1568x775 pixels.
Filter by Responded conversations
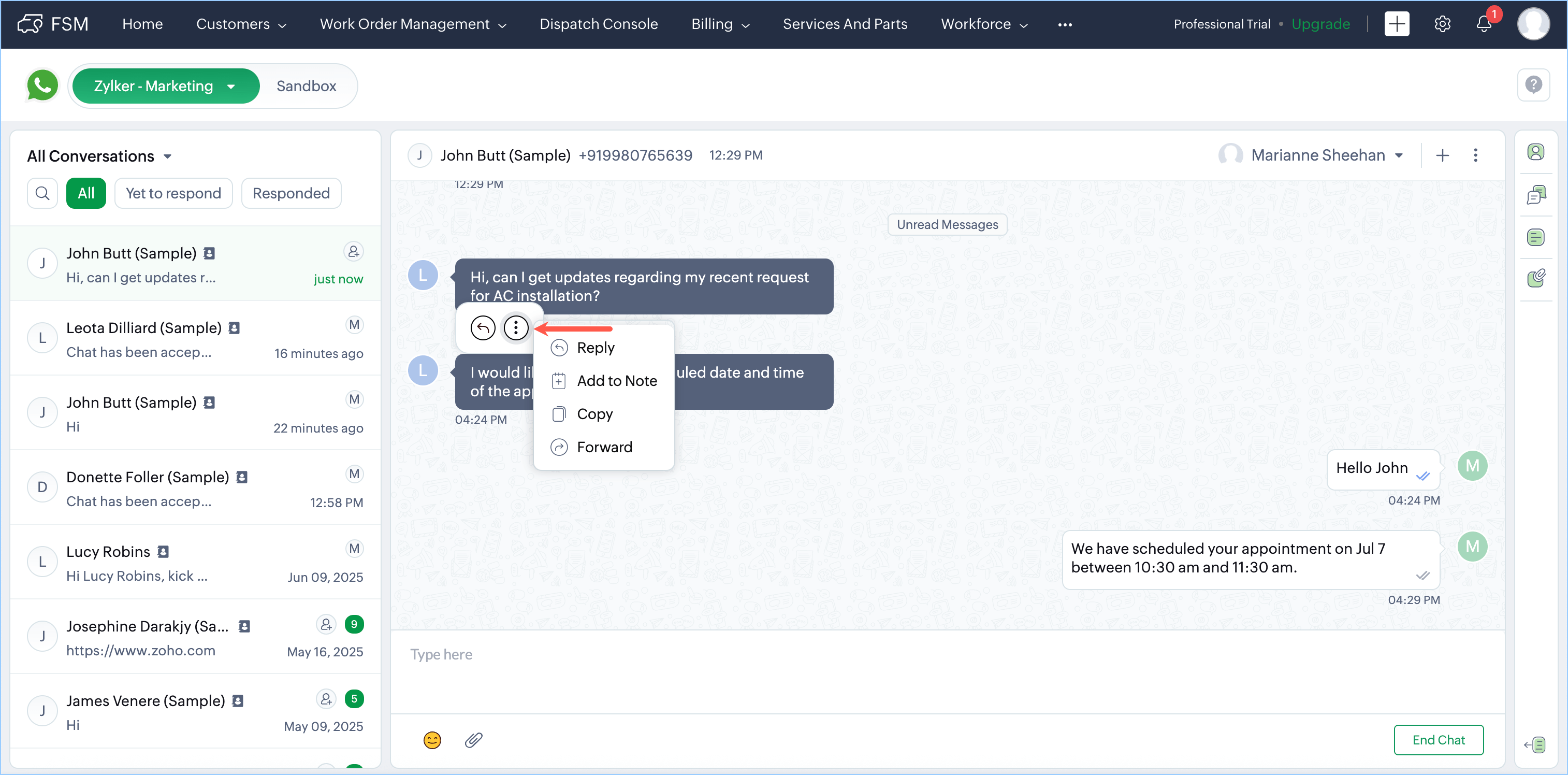click(291, 193)
